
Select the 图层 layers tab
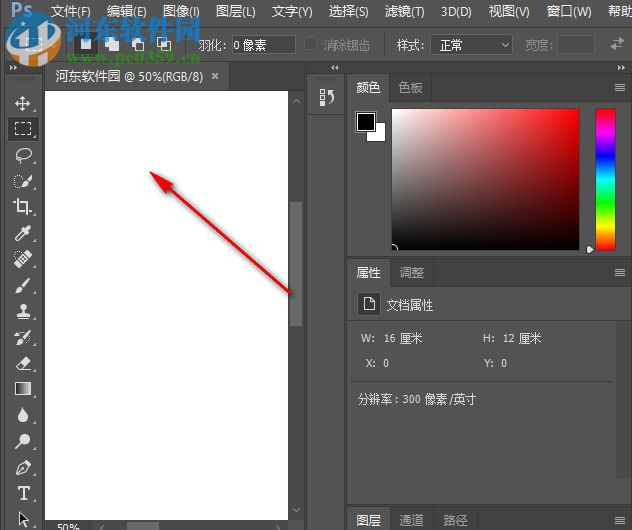click(x=368, y=520)
